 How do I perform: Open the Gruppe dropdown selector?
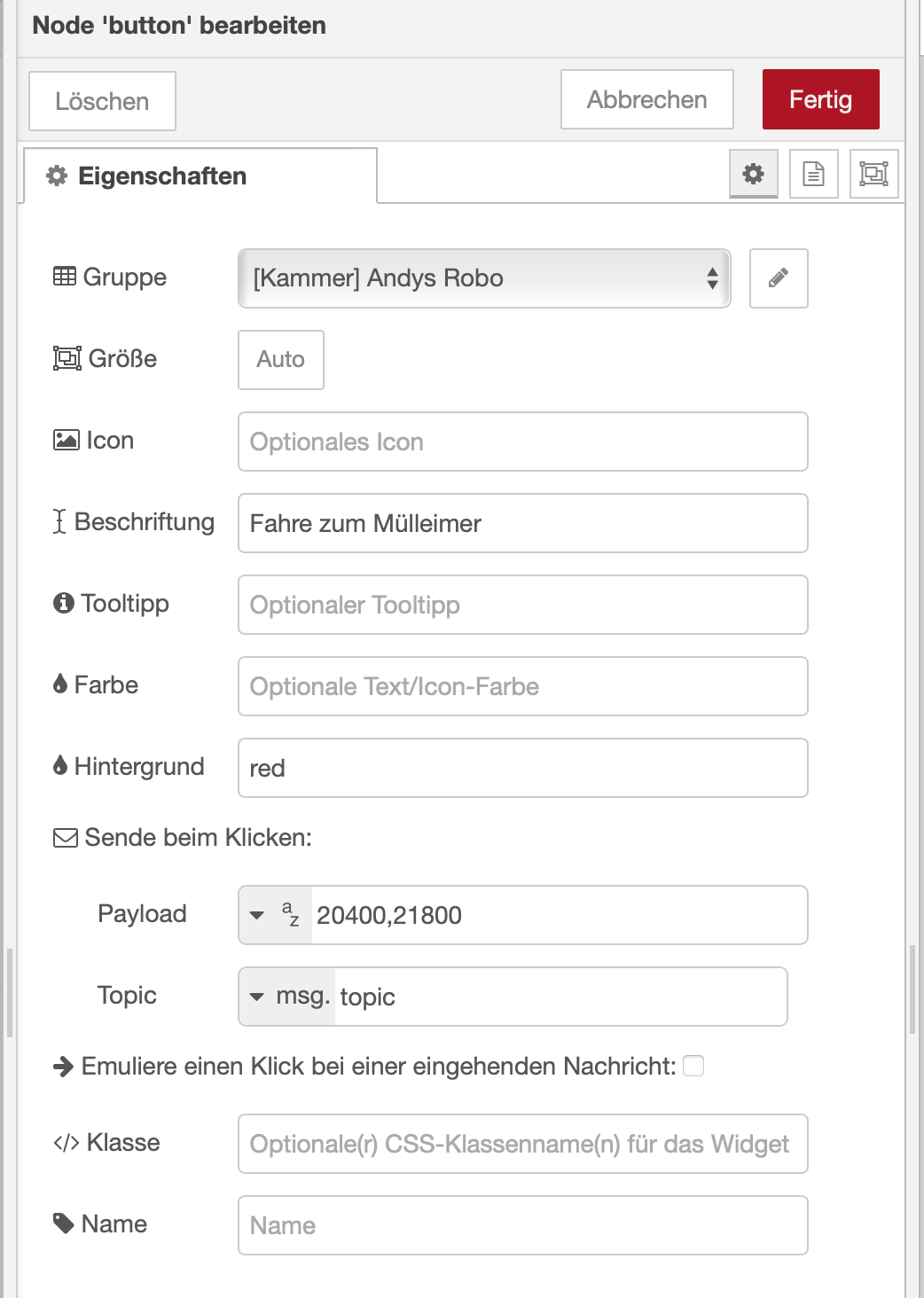[483, 278]
